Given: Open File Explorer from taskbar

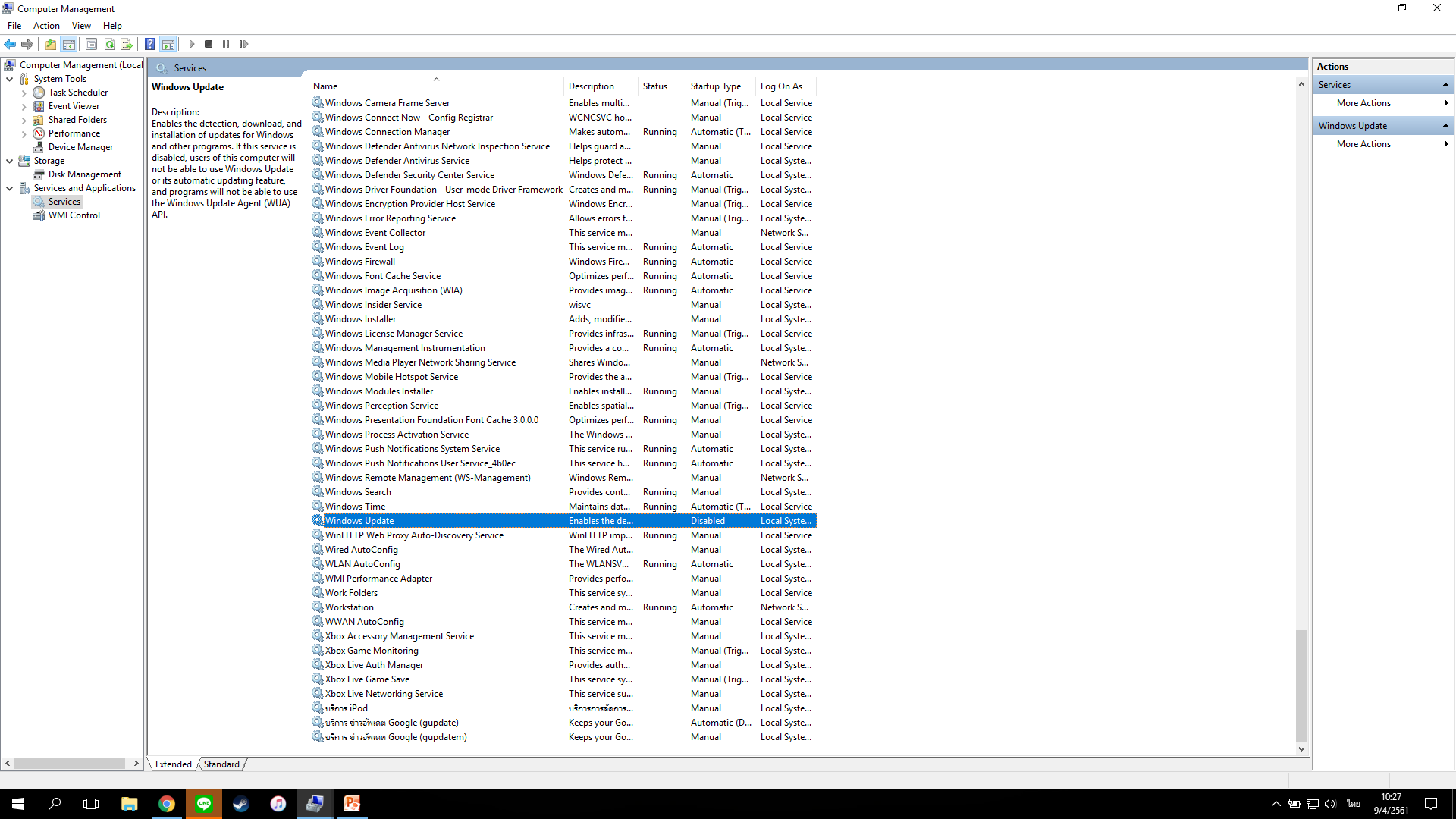Looking at the screenshot, I should click(x=130, y=804).
